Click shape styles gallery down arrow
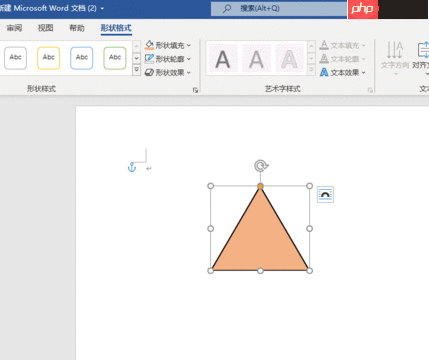 pyautogui.click(x=136, y=58)
